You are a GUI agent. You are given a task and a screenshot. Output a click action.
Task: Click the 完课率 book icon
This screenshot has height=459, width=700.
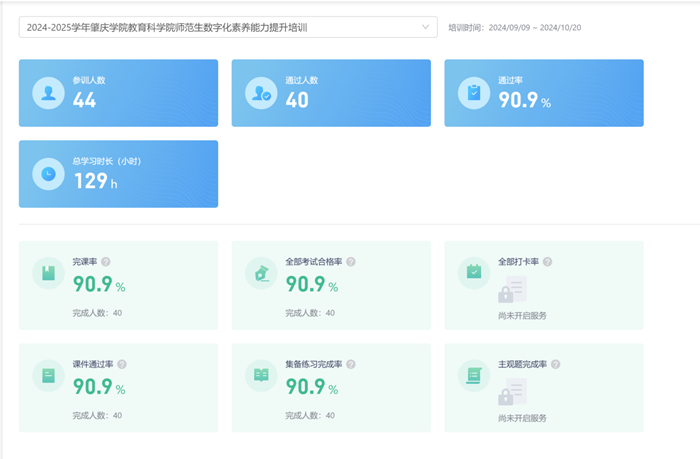pyautogui.click(x=47, y=273)
